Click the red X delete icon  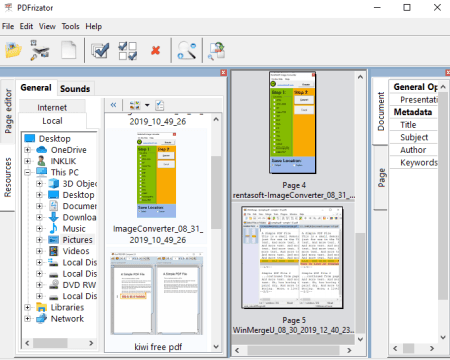point(155,51)
